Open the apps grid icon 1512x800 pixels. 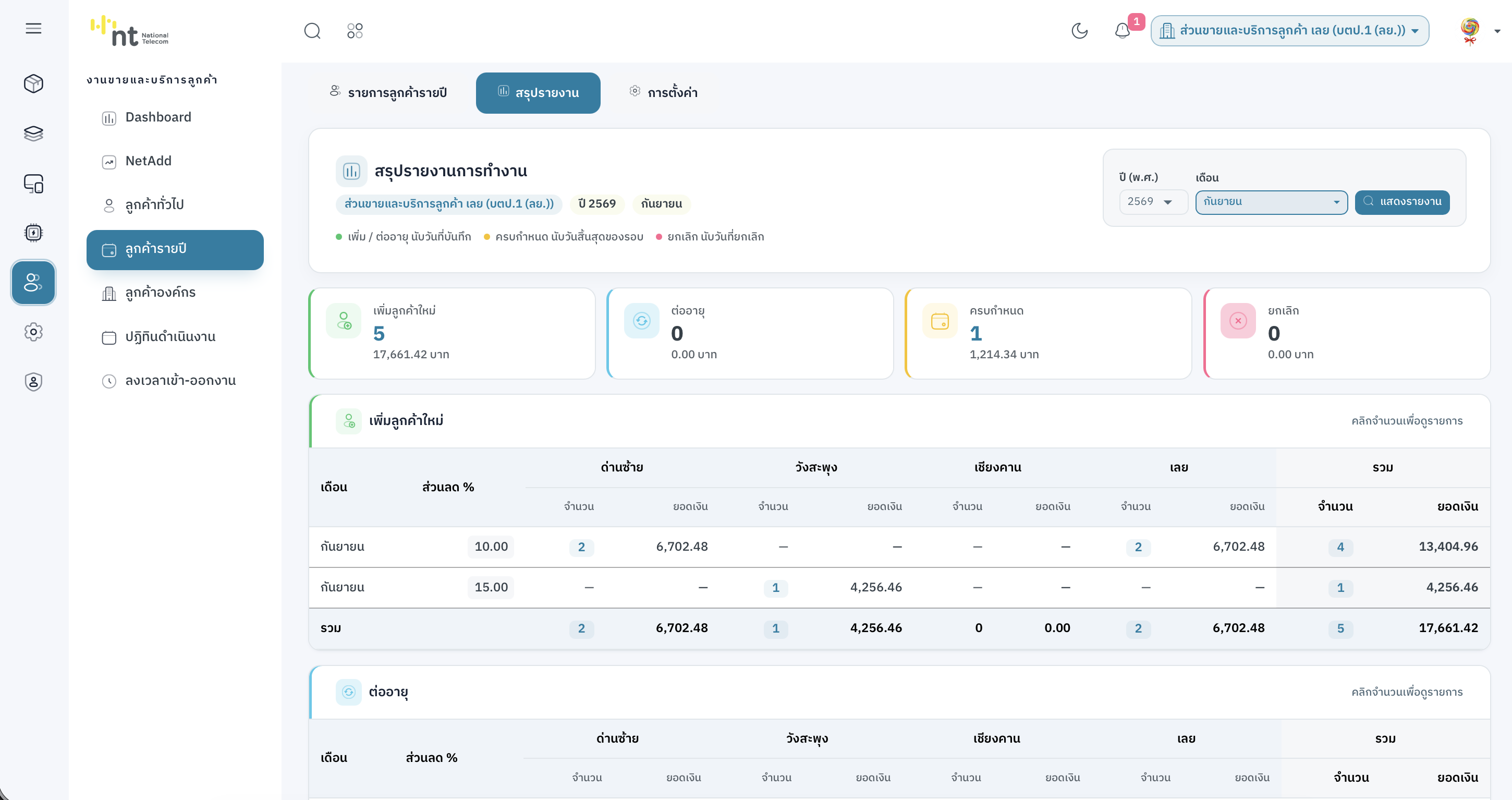click(x=355, y=31)
